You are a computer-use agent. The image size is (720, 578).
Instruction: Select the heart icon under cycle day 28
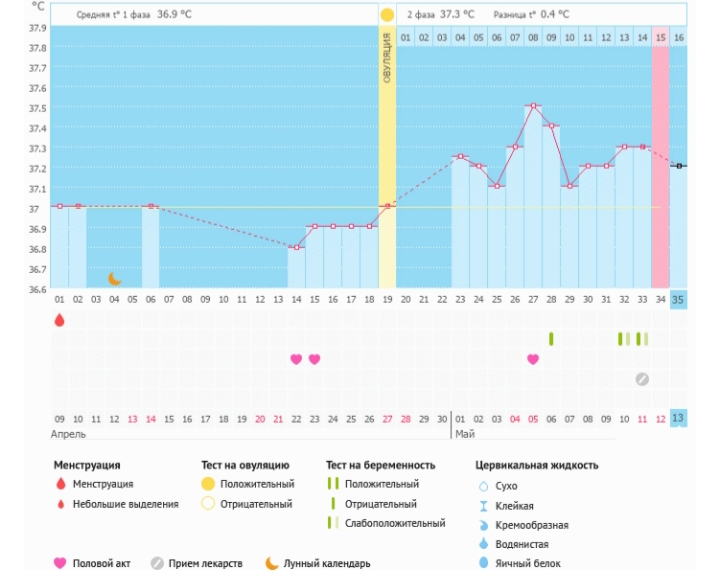533,359
